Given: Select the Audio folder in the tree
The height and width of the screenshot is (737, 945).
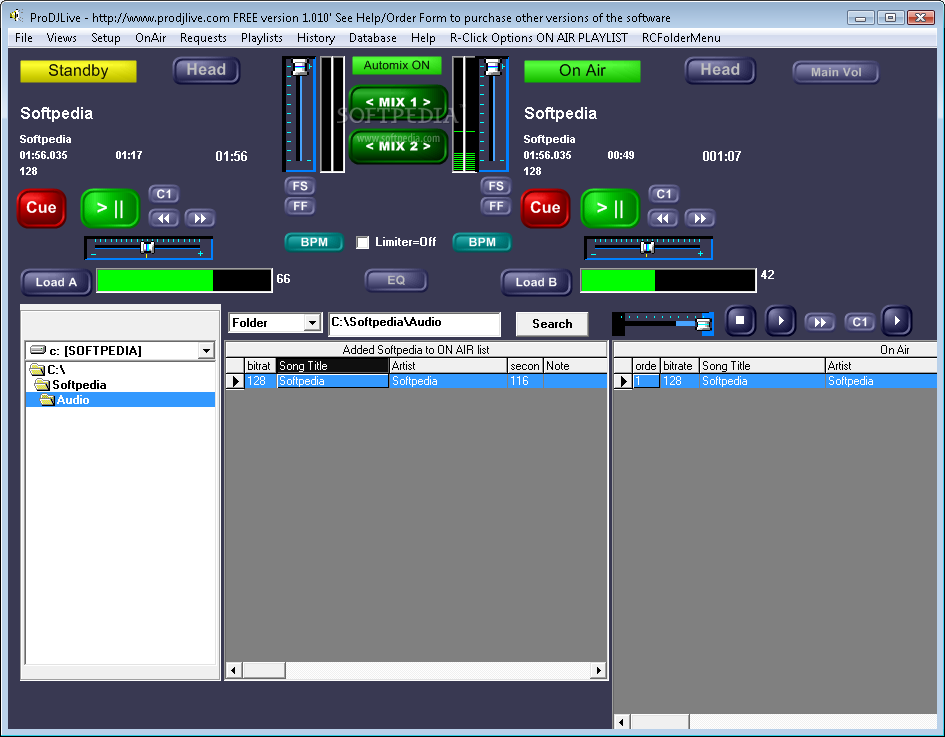Looking at the screenshot, I should [72, 400].
